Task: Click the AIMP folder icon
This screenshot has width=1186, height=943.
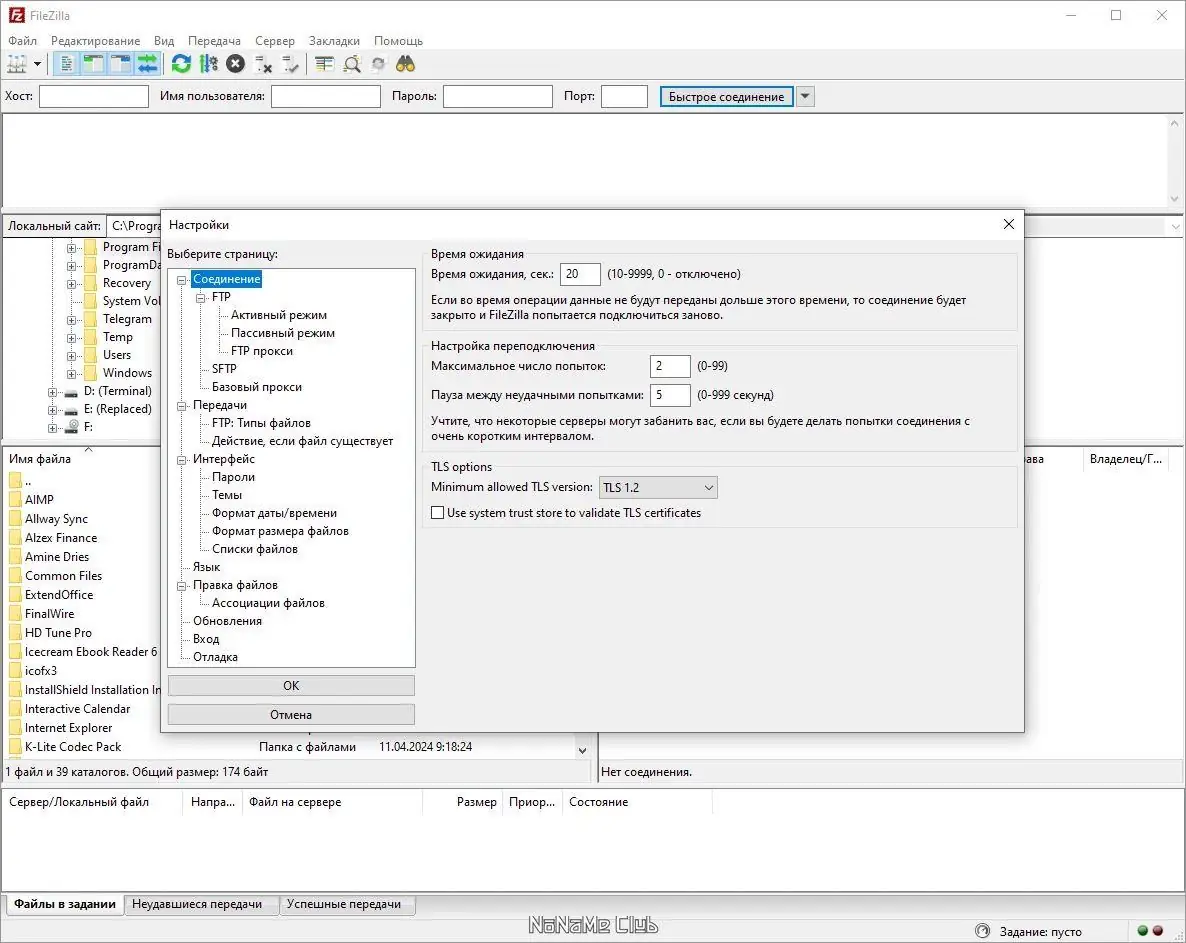Action: 15,500
